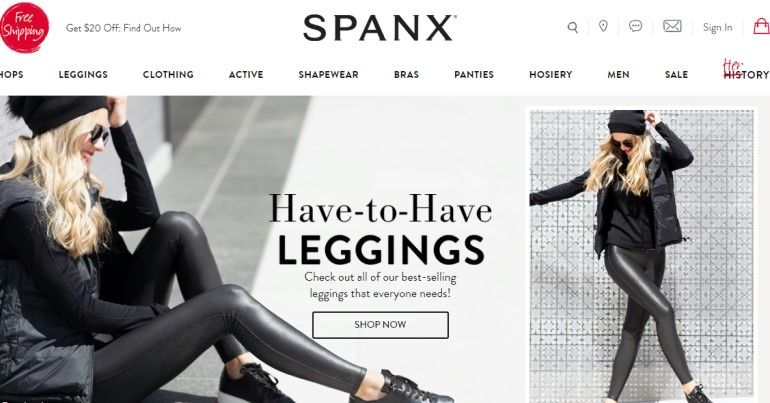Open Get $20 Off: Find Out How link
Viewport: 770px width, 403px height.
click(124, 28)
